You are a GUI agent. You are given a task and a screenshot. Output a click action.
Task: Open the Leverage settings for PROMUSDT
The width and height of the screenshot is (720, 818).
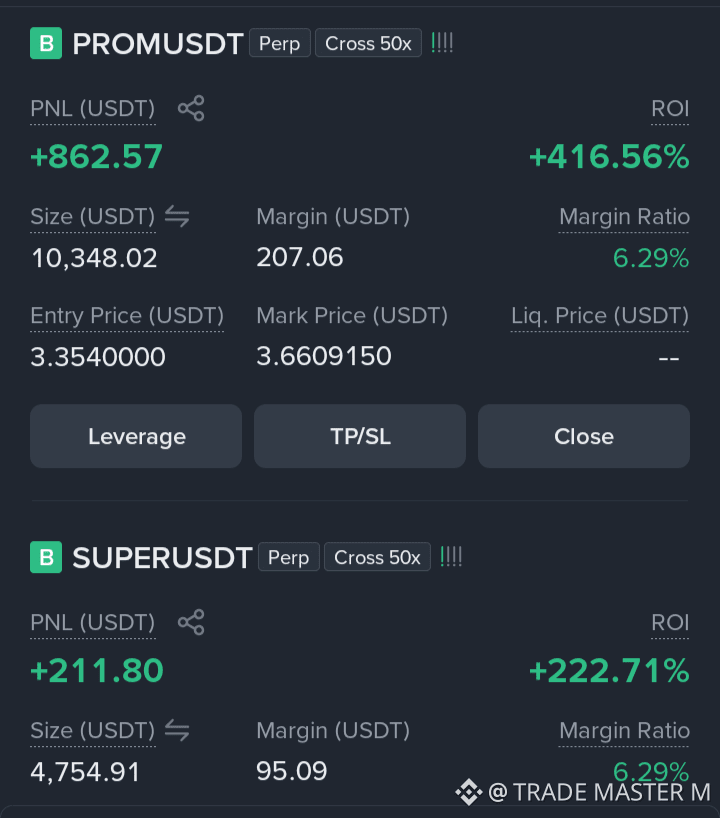136,436
